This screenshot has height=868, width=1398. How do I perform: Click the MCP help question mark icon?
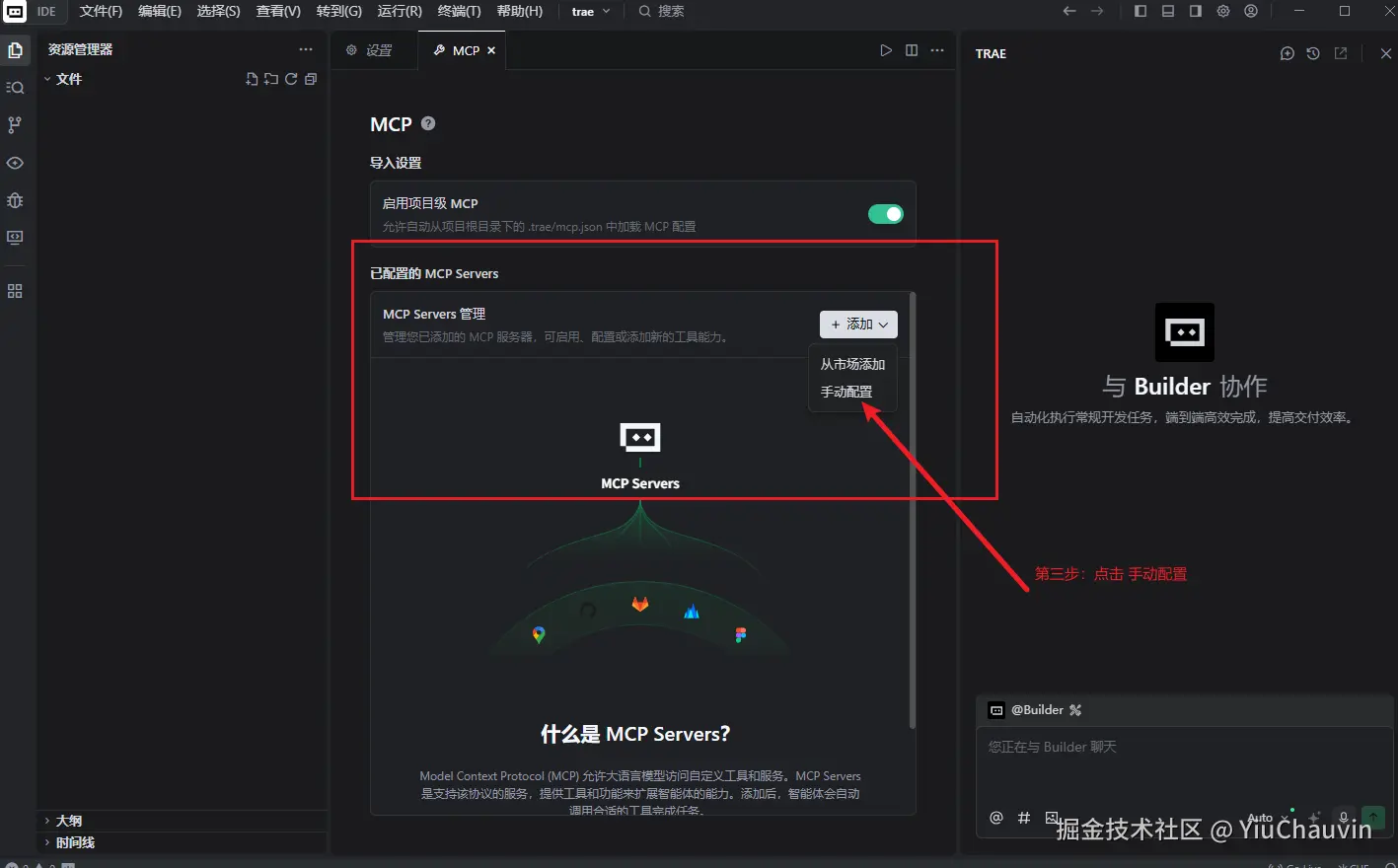[x=428, y=123]
